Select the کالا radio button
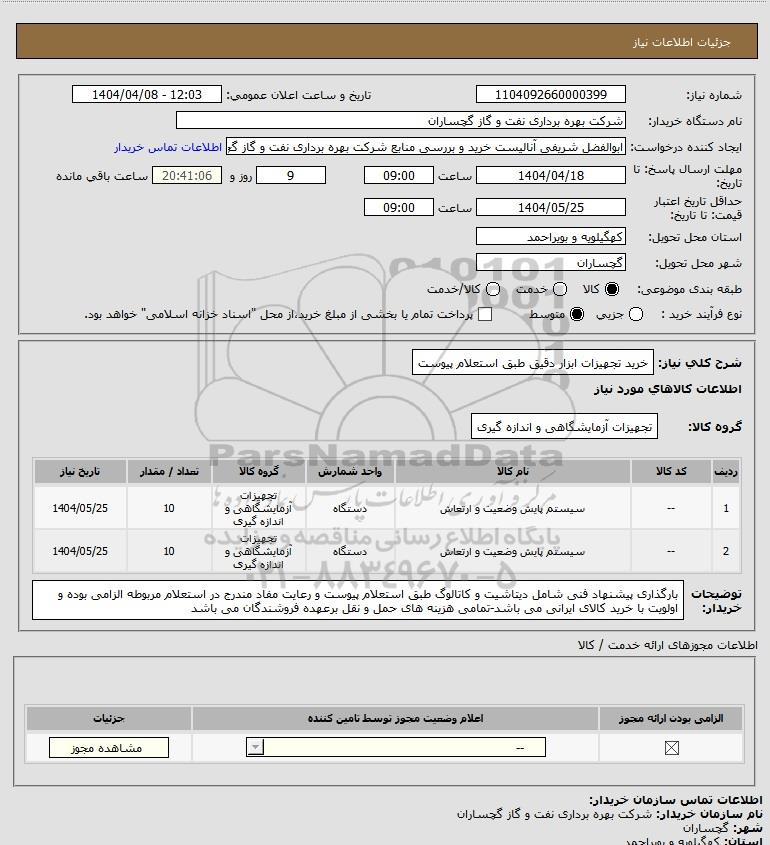Screen dimensions: 770x845 click(x=612, y=289)
